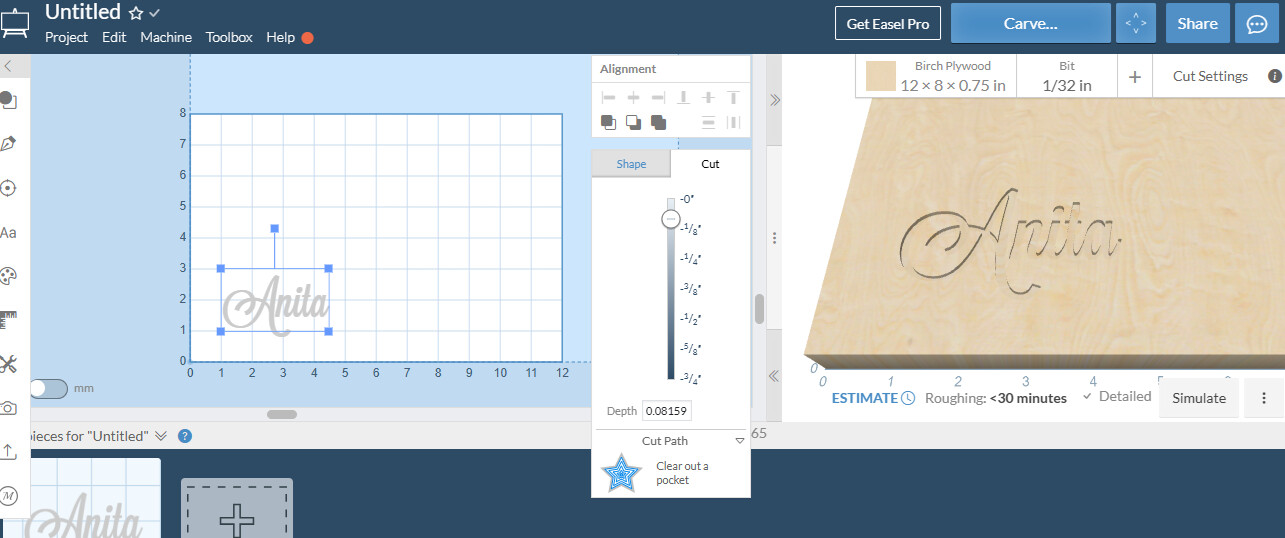Open the three-dot menu beside Simulate

tap(1263, 398)
